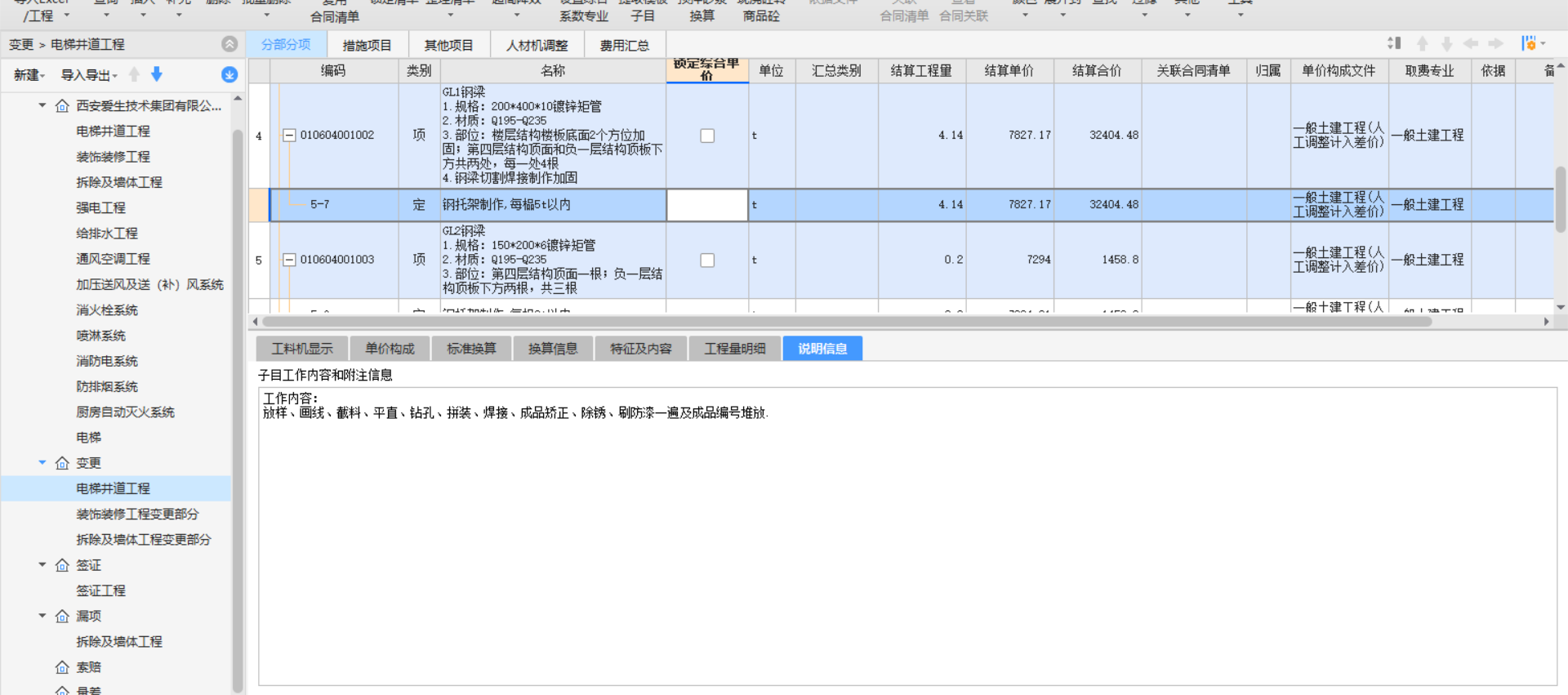Click the 钢托架制作,每榀5t以内 name cell
The height and width of the screenshot is (695, 1568).
pyautogui.click(x=553, y=205)
